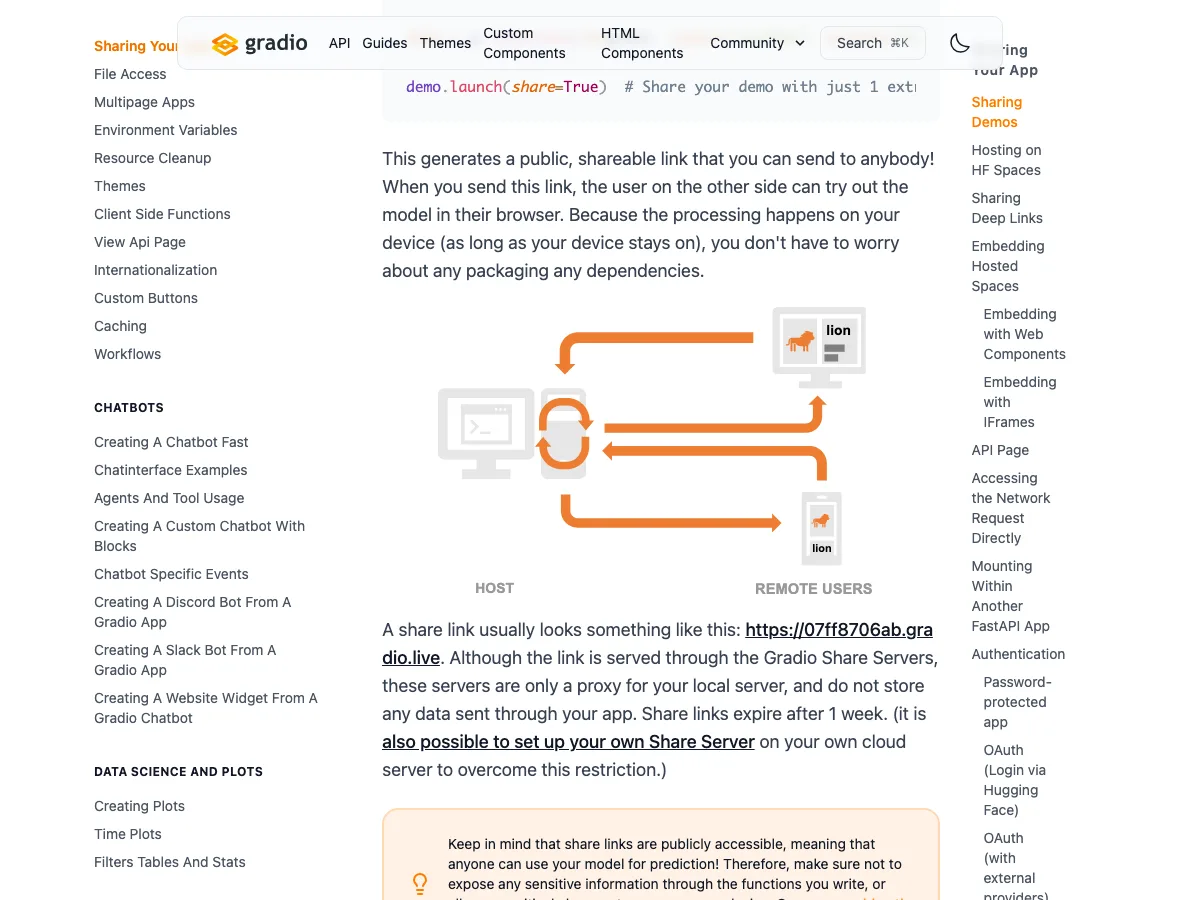This screenshot has width=1180, height=900.
Task: Open Guides in the top navigation
Action: pyautogui.click(x=385, y=43)
